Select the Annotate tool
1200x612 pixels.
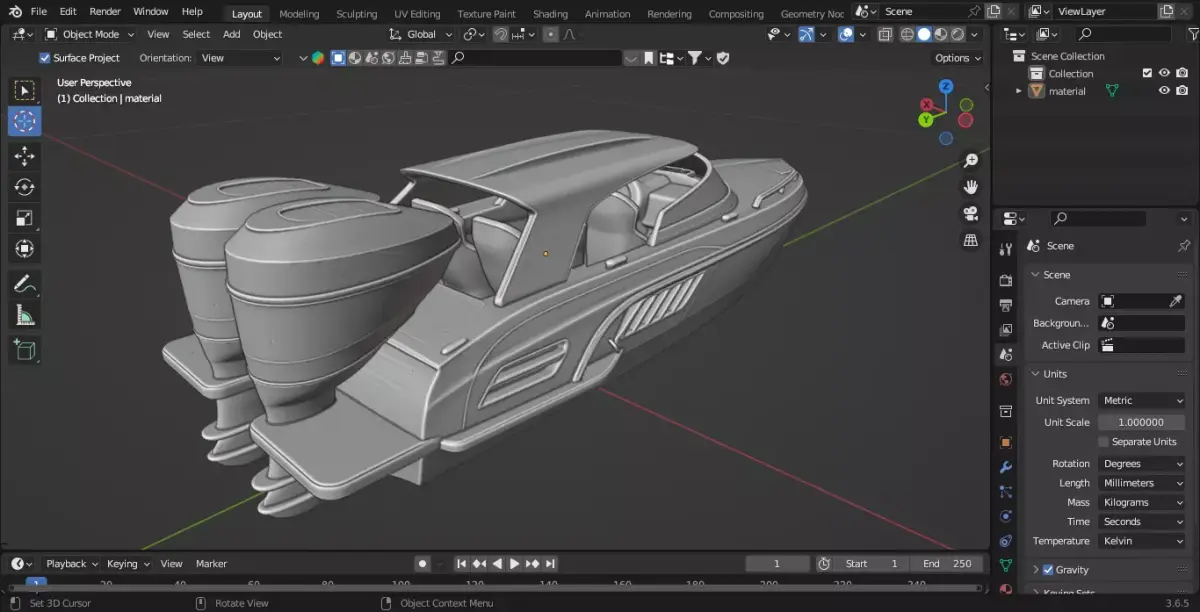tap(25, 284)
